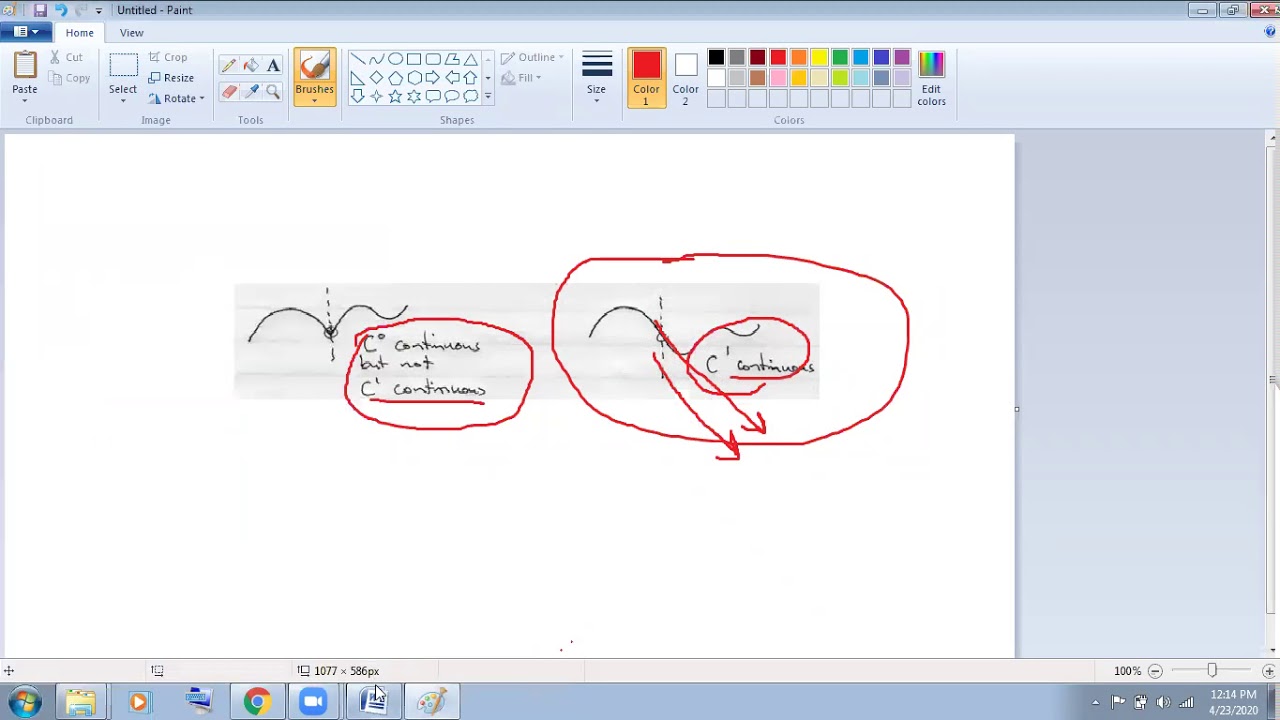This screenshot has height=720, width=1280.
Task: Click the zoom slider handle
Action: (1212, 671)
